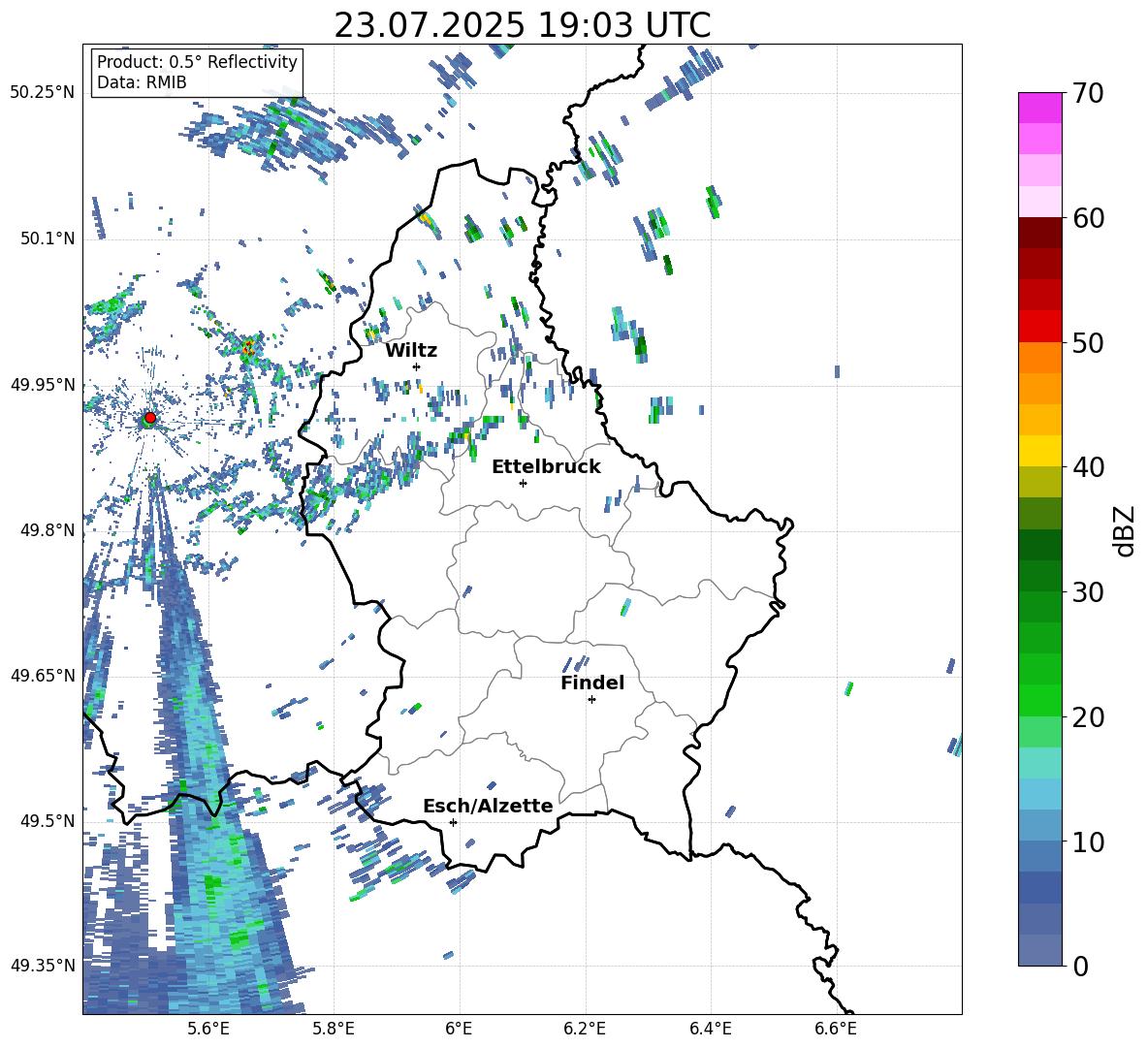This screenshot has height=1048, width=1148.
Task: Click the 6°E longitude label
Action: click(459, 1029)
